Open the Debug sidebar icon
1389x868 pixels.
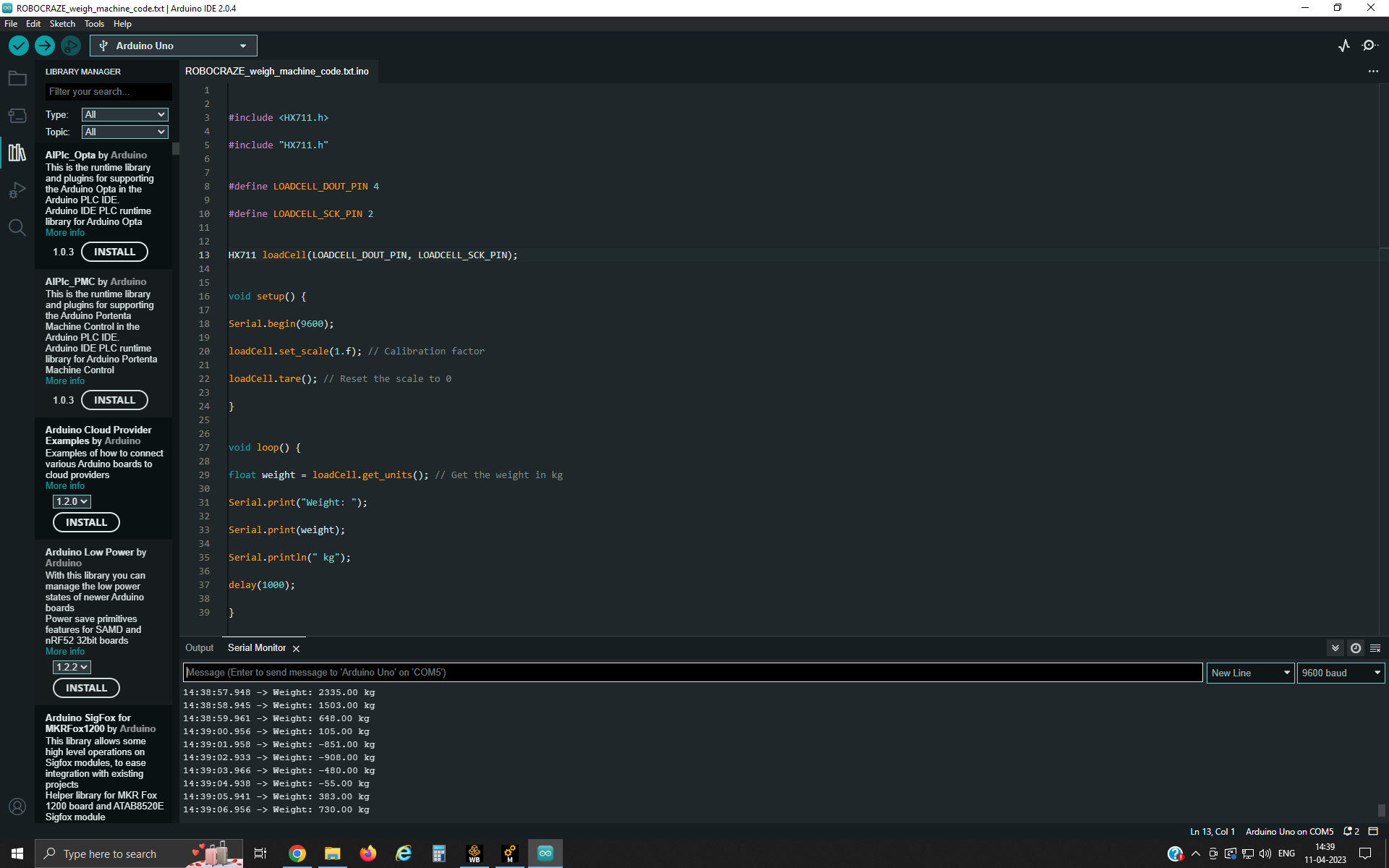[x=17, y=190]
